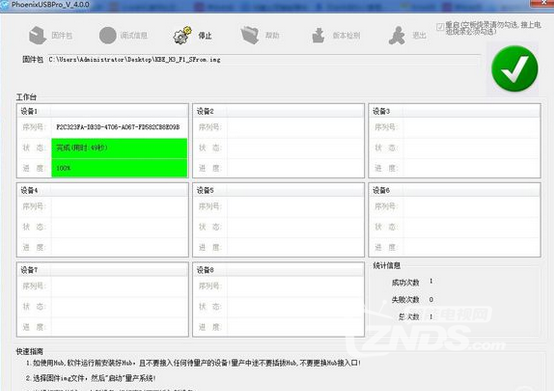The image size is (554, 391).
Task: Select the 设备7 panel header
Action: (102, 270)
